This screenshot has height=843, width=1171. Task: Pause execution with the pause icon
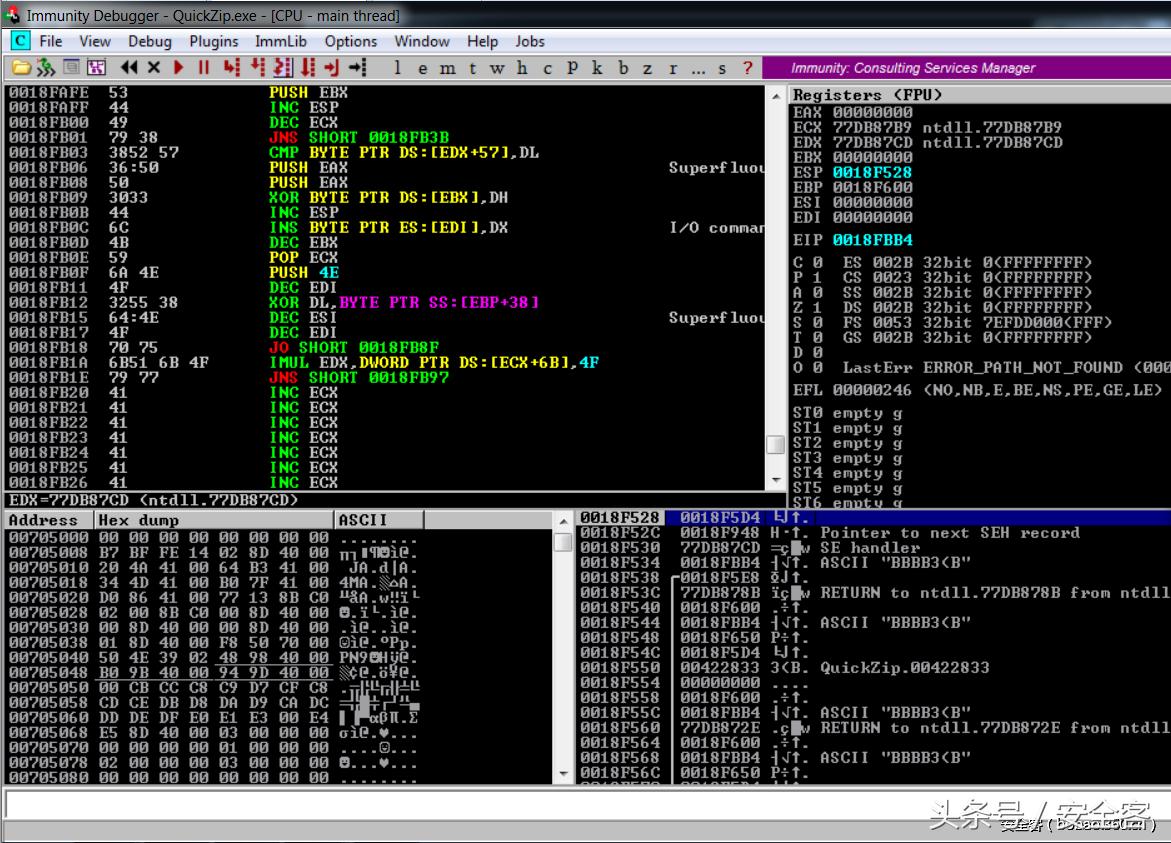(203, 67)
